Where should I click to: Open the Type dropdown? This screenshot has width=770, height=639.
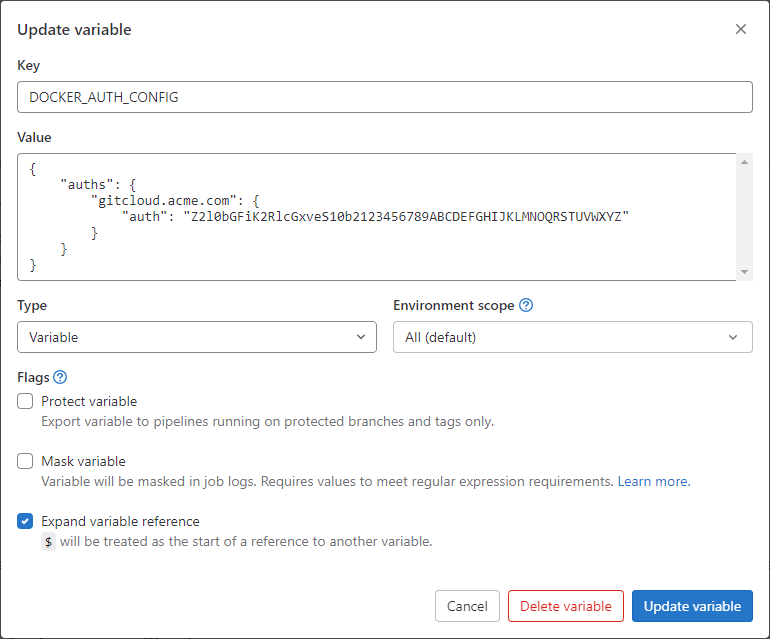click(x=197, y=337)
